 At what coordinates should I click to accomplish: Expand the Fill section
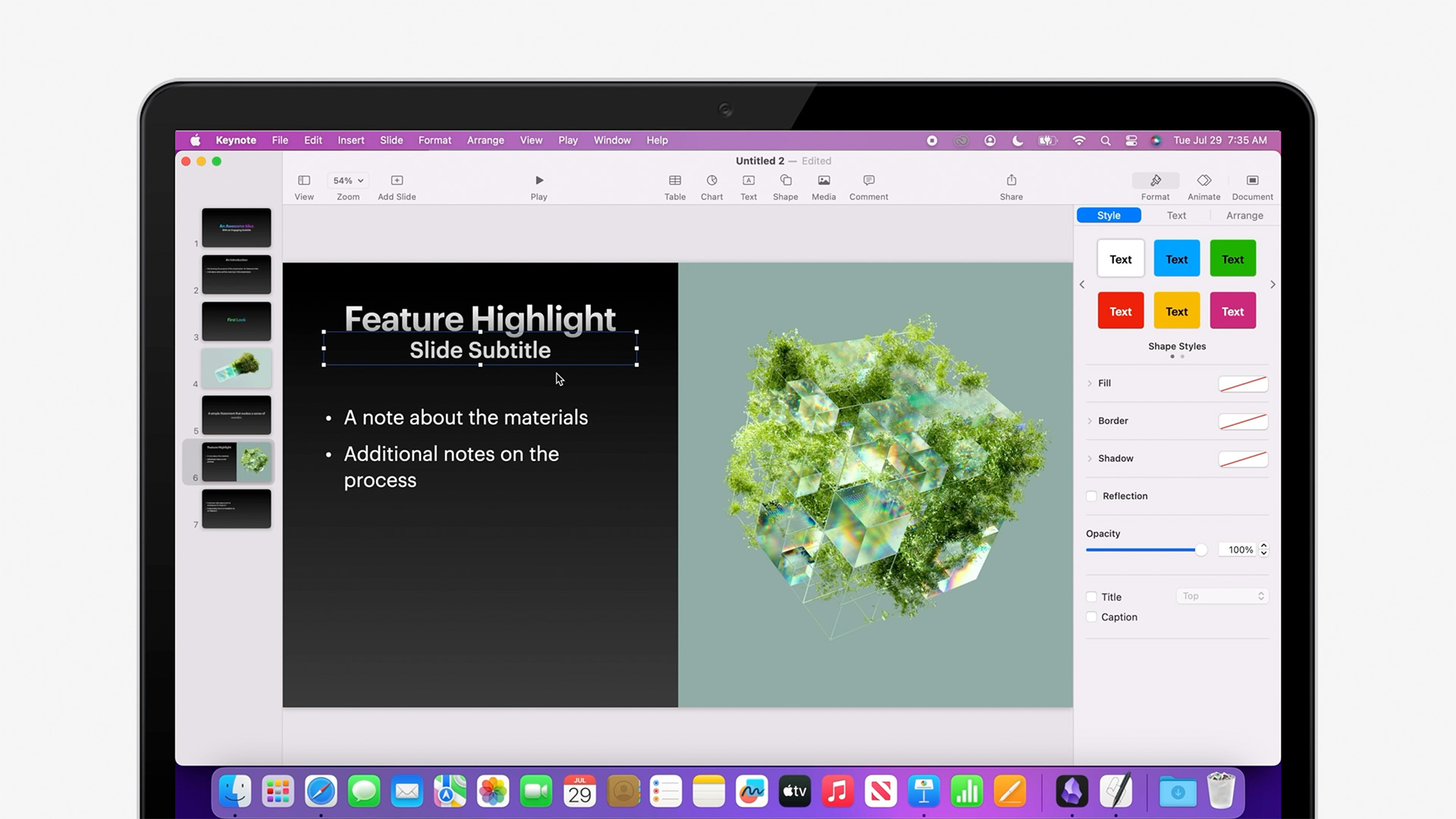1090,384
